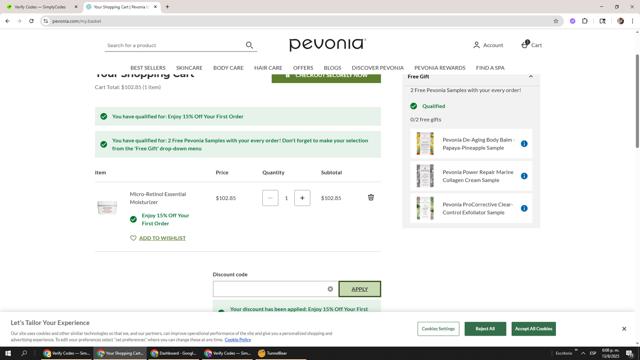The image size is (640, 360).
Task: Go forward in browser
Action: point(19,21)
